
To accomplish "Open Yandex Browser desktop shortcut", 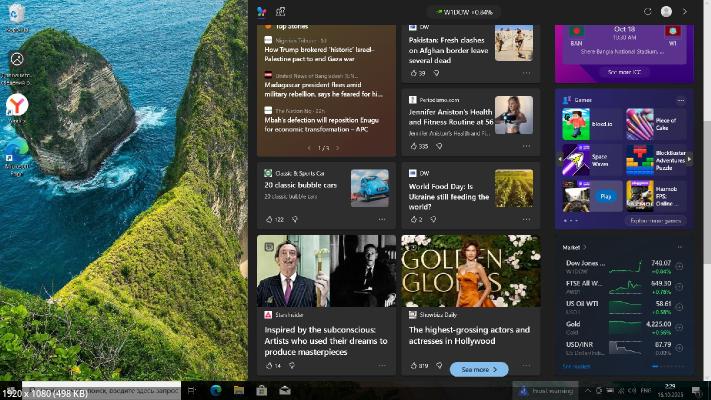I will click(x=17, y=106).
